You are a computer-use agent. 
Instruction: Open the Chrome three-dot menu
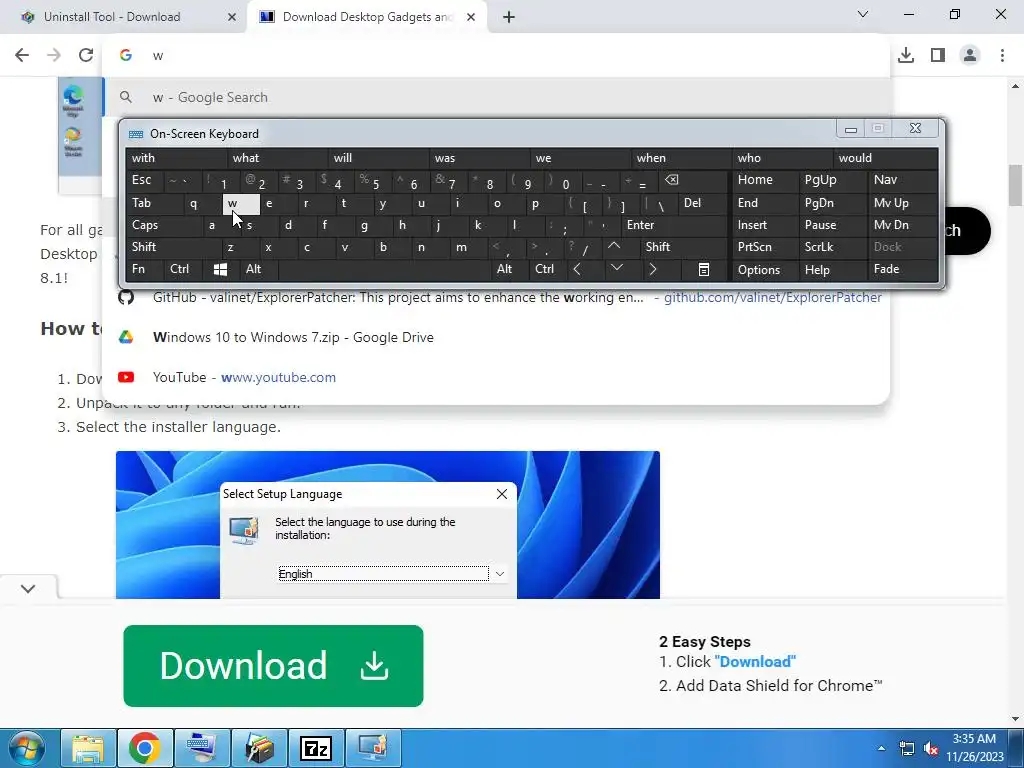pos(1002,55)
